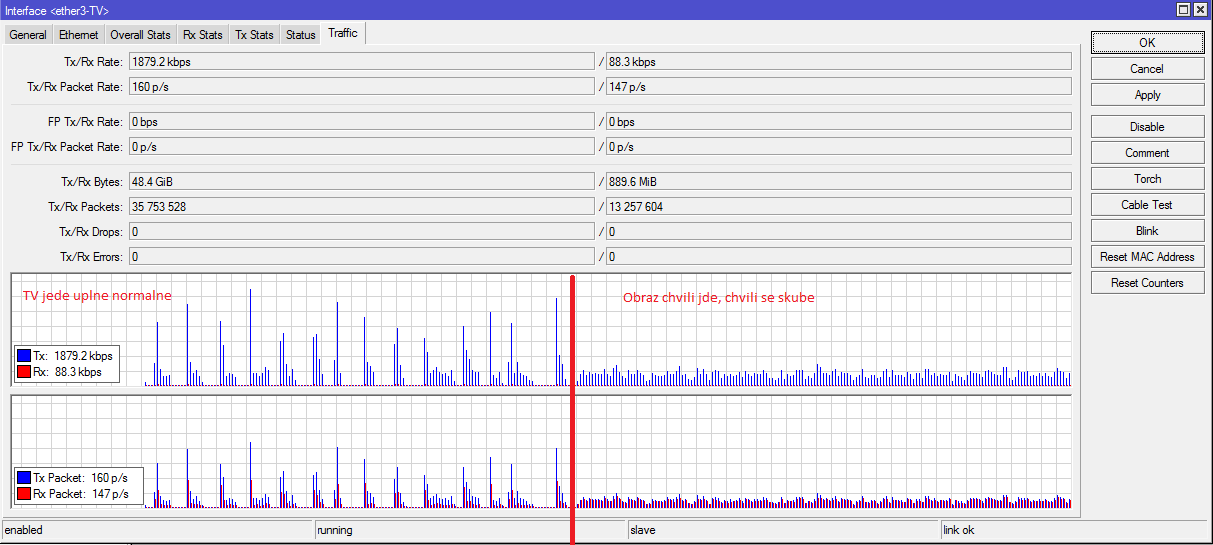Show the Tx Stats tab
This screenshot has height=545, width=1213.
tap(254, 35)
